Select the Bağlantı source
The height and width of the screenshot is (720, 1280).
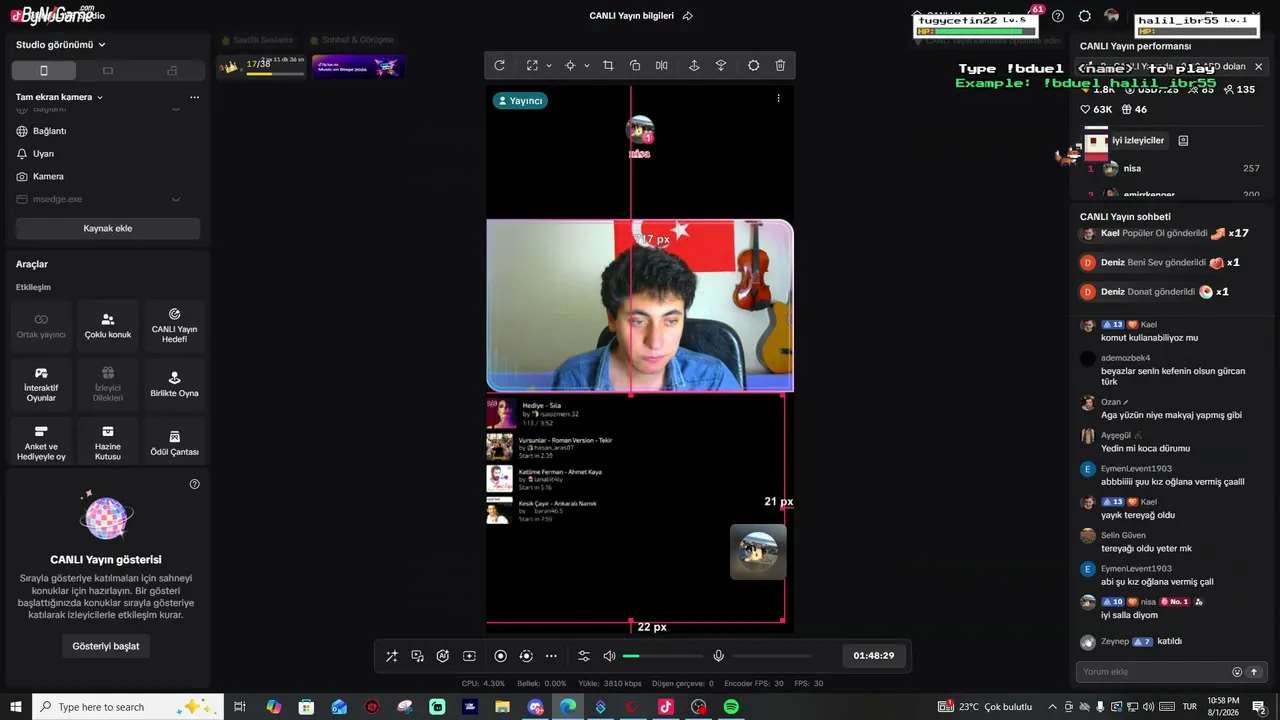(x=107, y=131)
